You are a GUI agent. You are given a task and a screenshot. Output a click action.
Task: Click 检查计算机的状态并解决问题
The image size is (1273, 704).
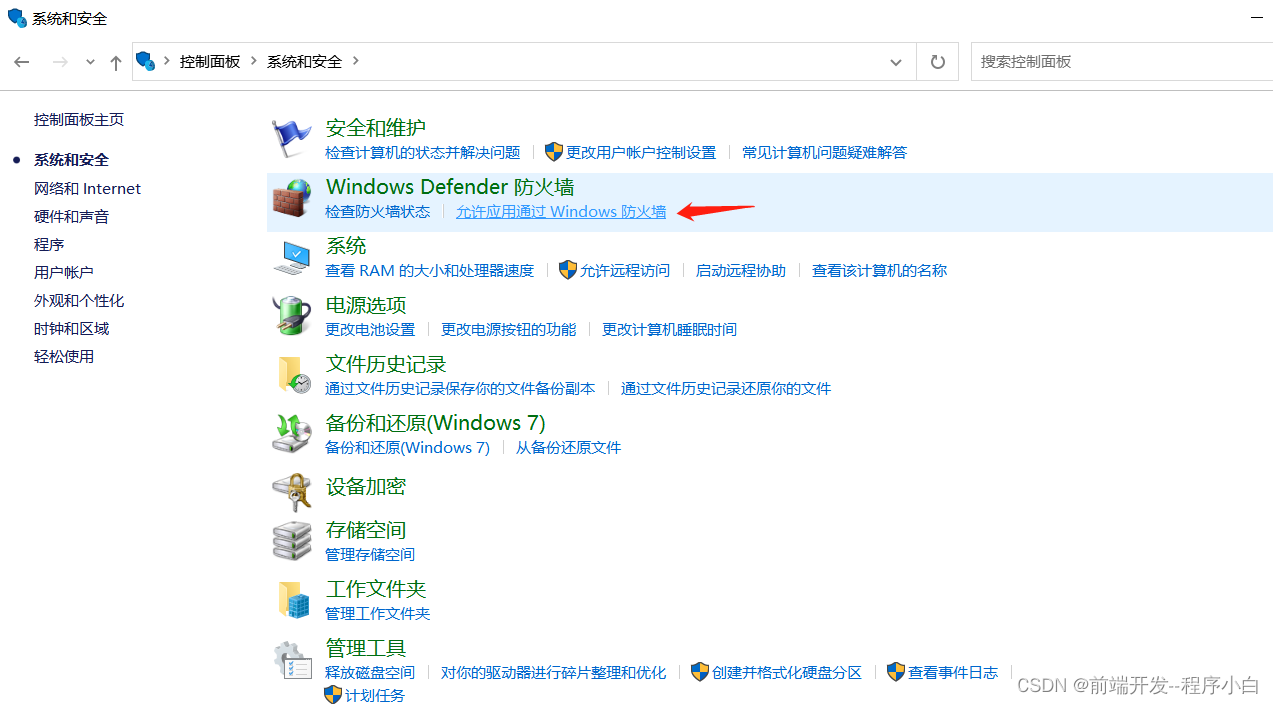pos(423,152)
